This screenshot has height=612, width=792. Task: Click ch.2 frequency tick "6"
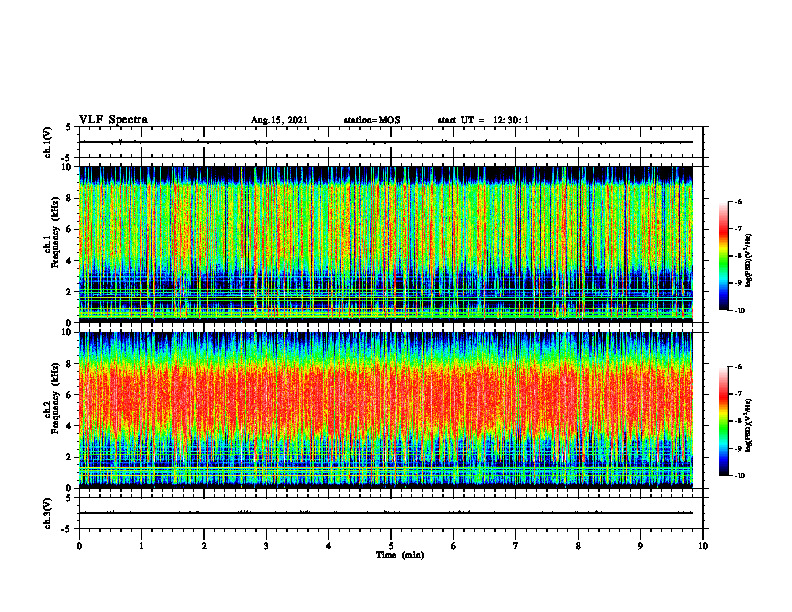click(x=71, y=395)
